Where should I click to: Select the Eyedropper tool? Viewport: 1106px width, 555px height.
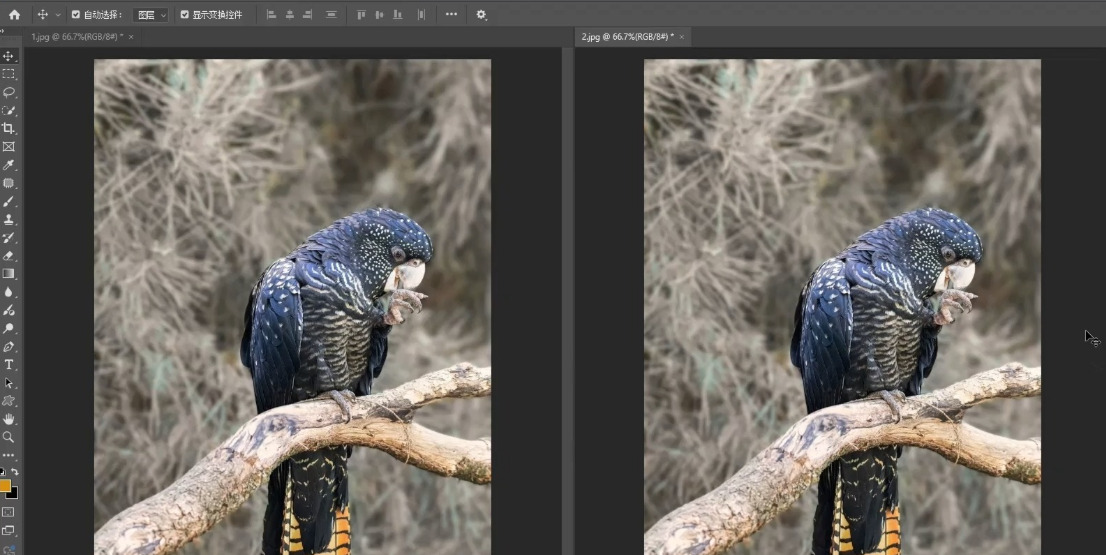pos(8,165)
